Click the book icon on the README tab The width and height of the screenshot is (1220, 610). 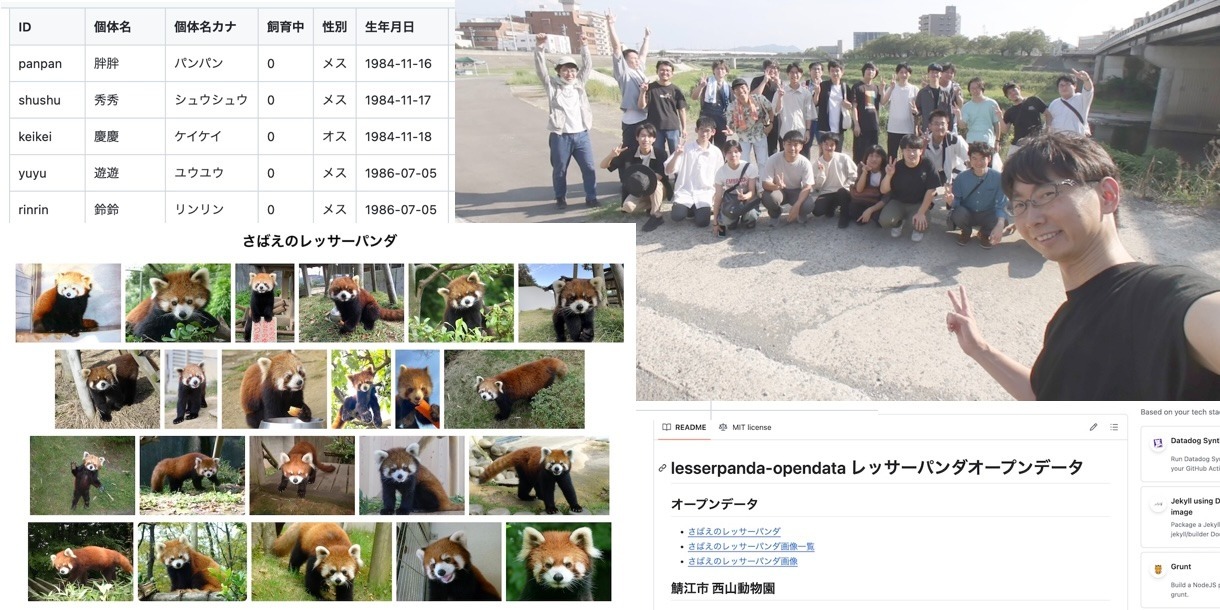(x=667, y=427)
